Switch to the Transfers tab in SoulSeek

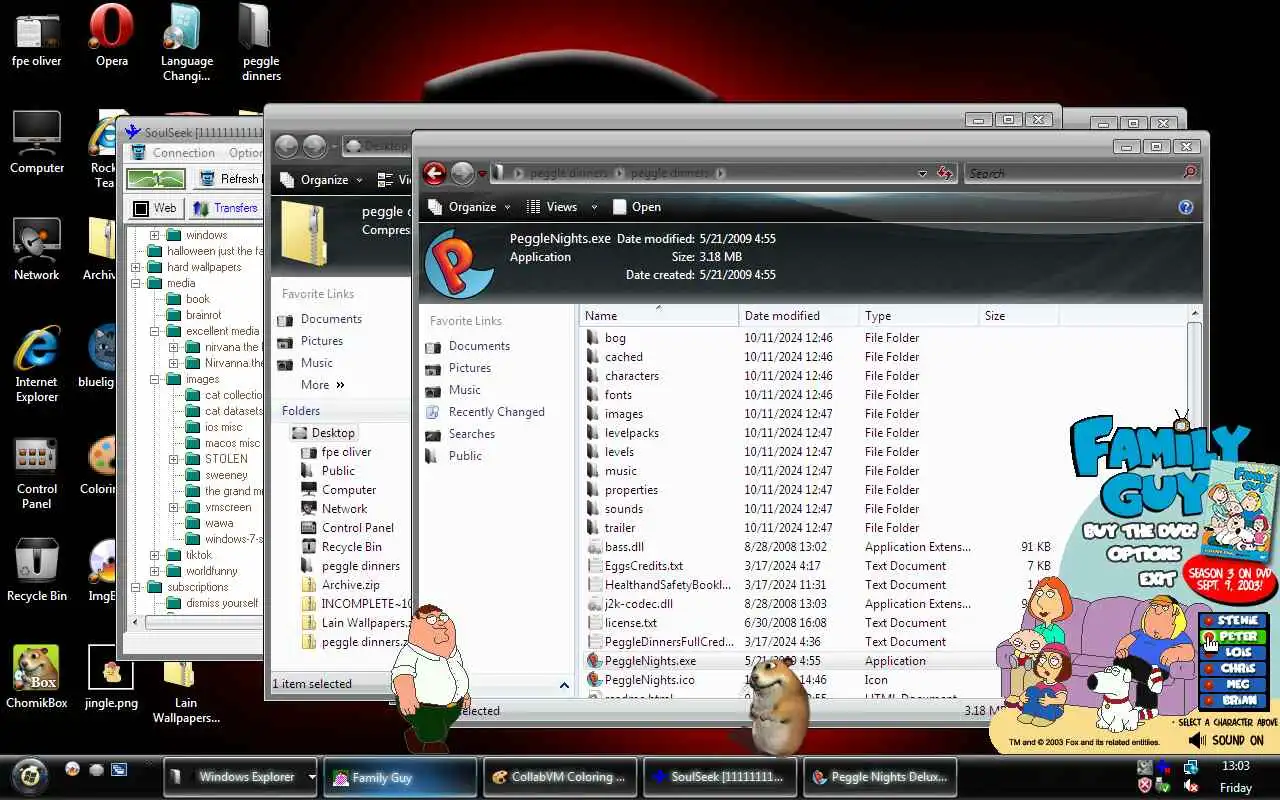[x=226, y=208]
